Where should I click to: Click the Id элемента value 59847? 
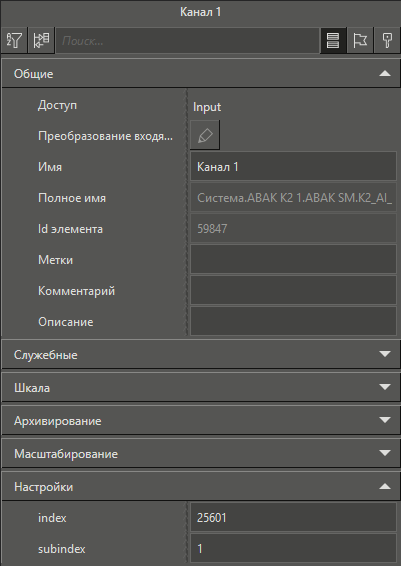[x=293, y=228]
